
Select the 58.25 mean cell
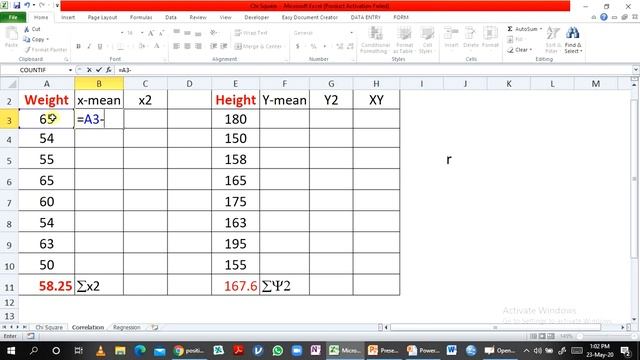click(x=47, y=286)
